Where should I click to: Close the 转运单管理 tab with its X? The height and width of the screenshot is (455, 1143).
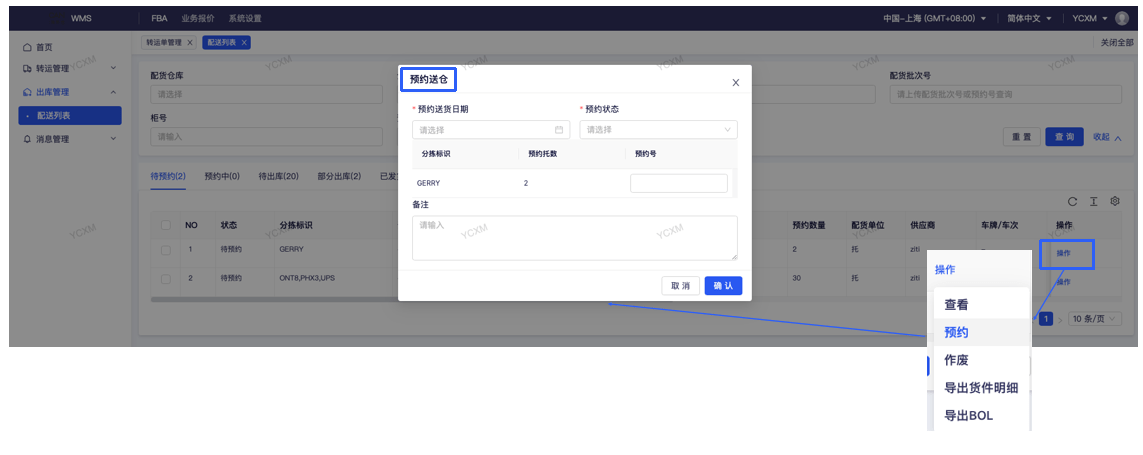click(x=190, y=42)
